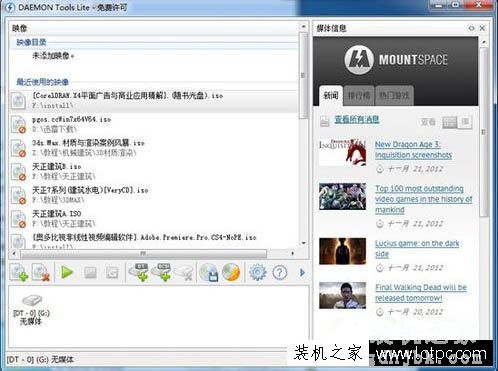The height and width of the screenshot is (371, 498).
Task: Click the 未添加映像 text entry
Action: coord(53,56)
